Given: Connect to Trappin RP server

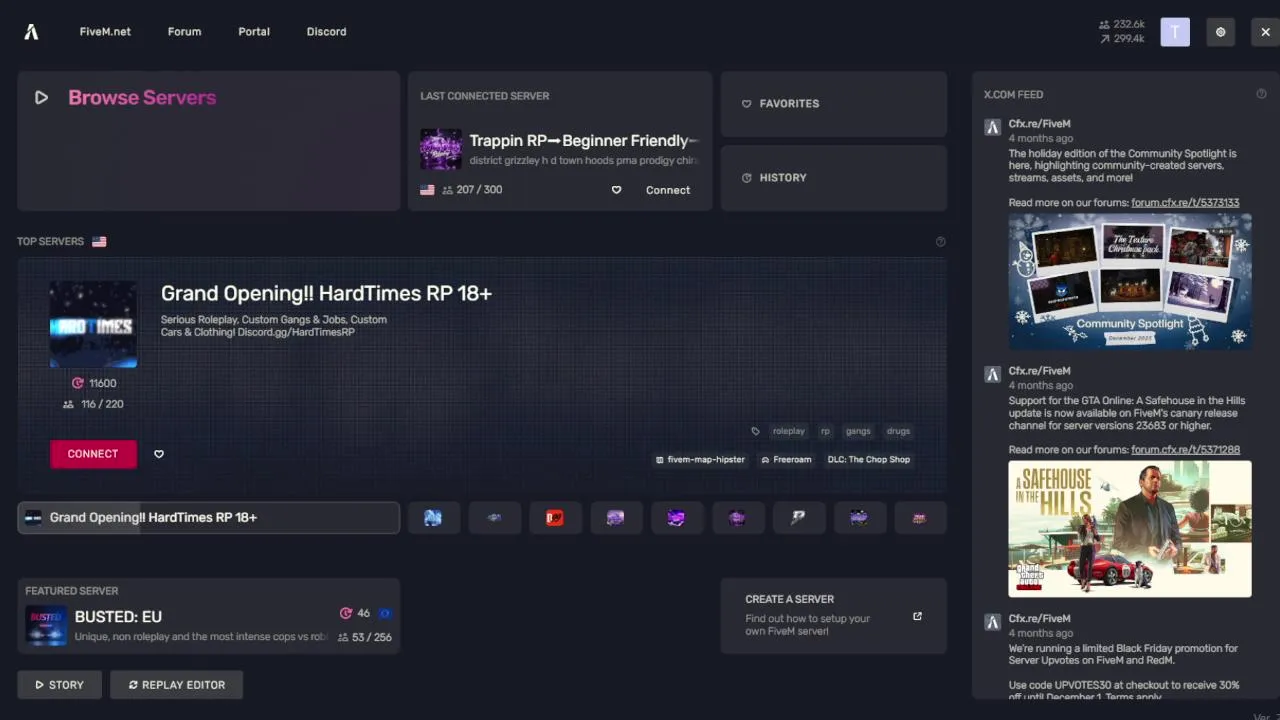Looking at the screenshot, I should click(668, 190).
